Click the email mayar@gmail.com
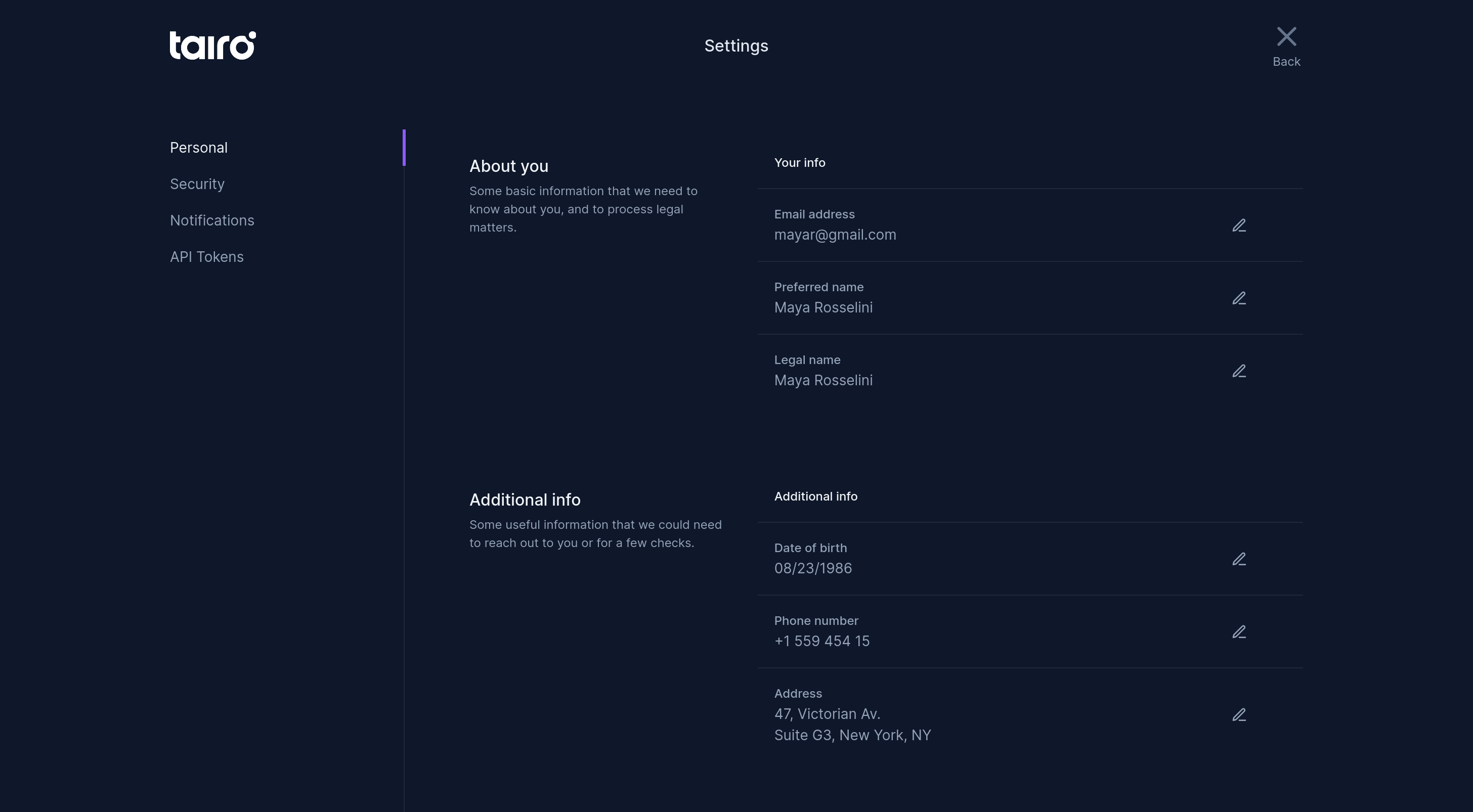The width and height of the screenshot is (1473, 812). click(835, 235)
